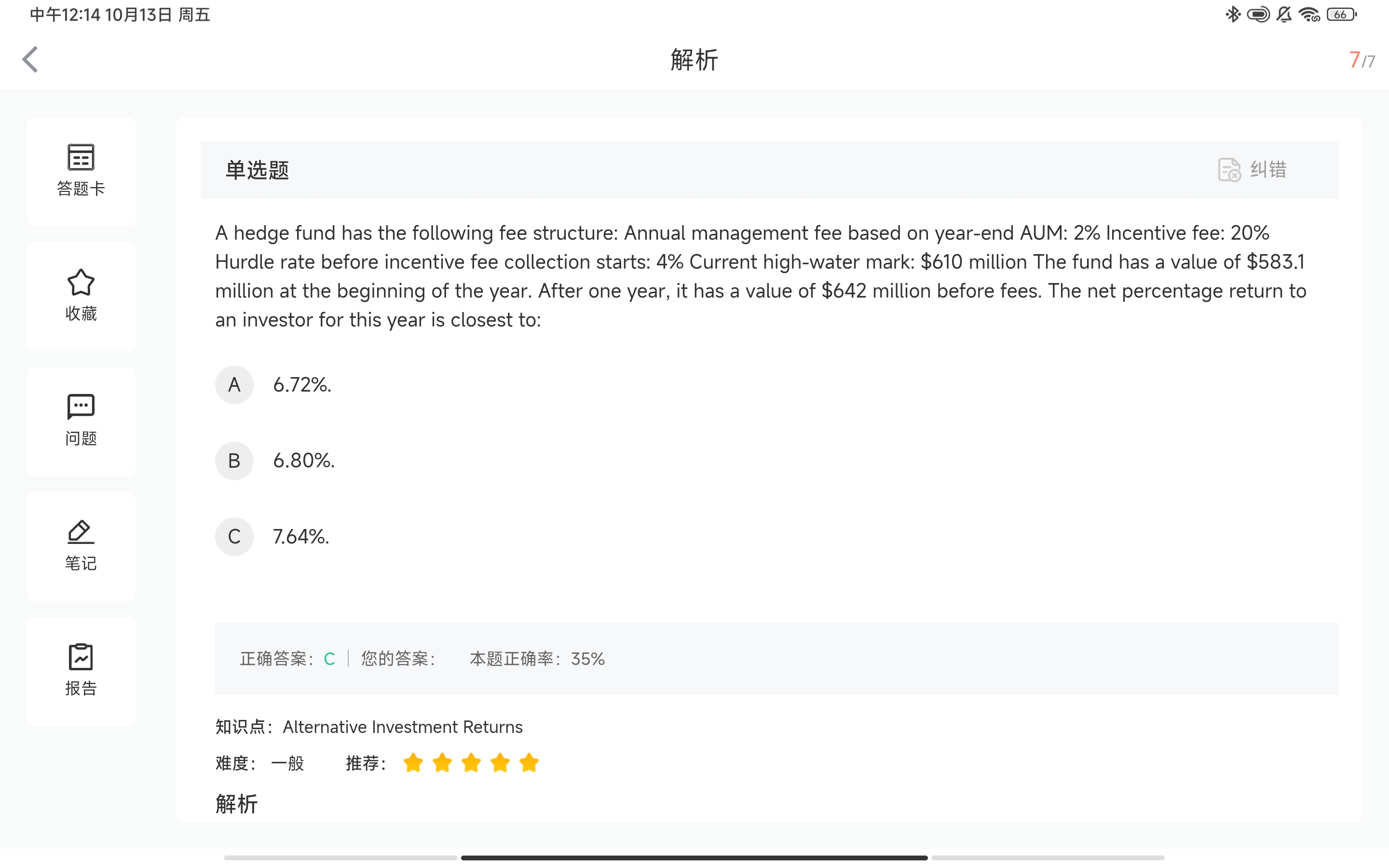Tap the favorites star icon (收藏)
1389x868 pixels.
click(81, 282)
